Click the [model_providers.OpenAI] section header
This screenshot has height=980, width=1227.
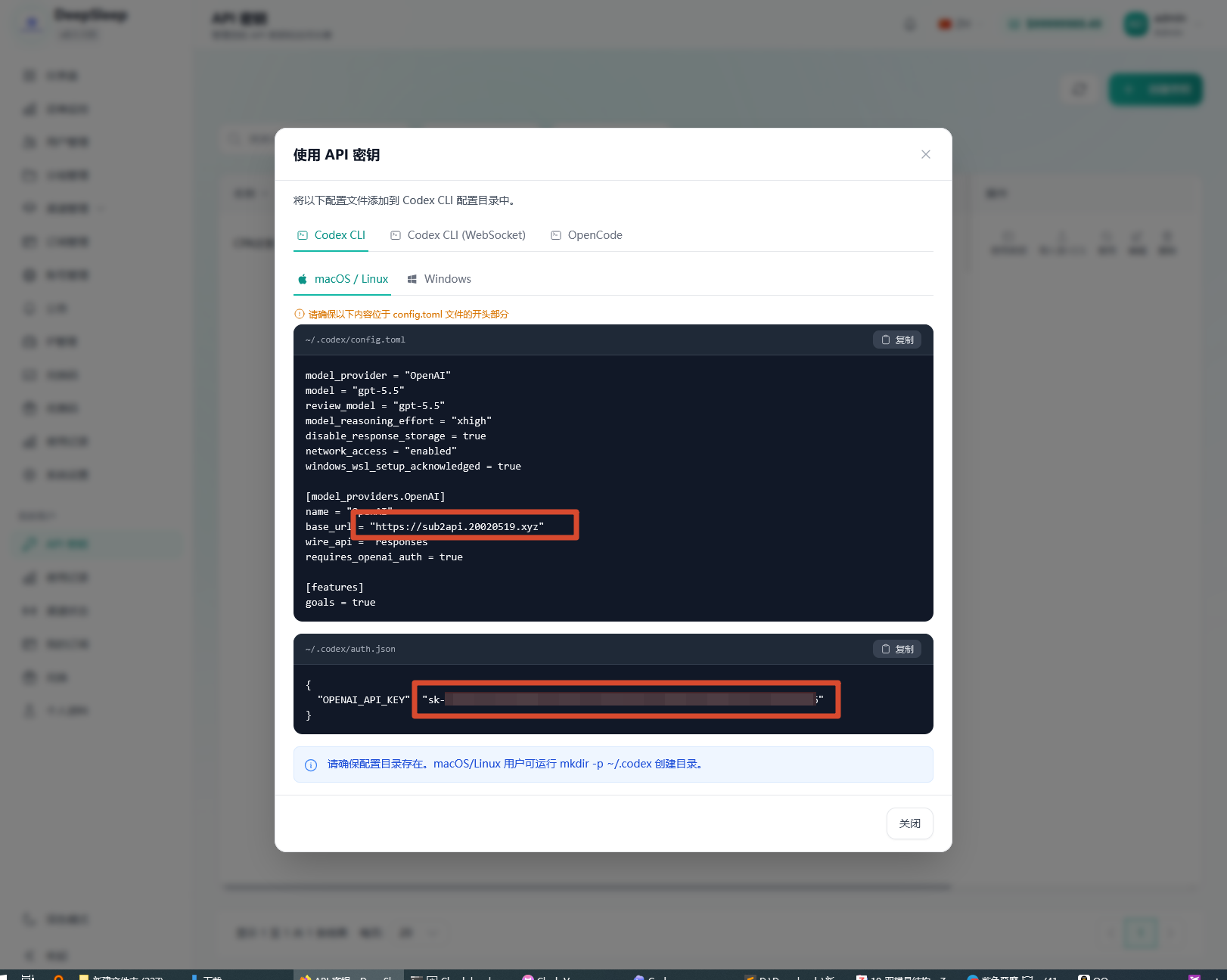tap(375, 496)
